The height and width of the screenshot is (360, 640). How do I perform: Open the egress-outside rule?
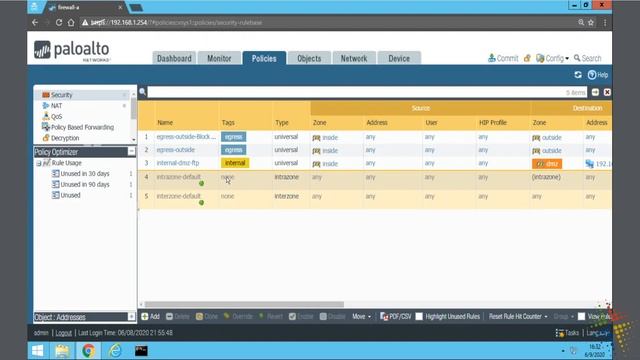(x=176, y=150)
